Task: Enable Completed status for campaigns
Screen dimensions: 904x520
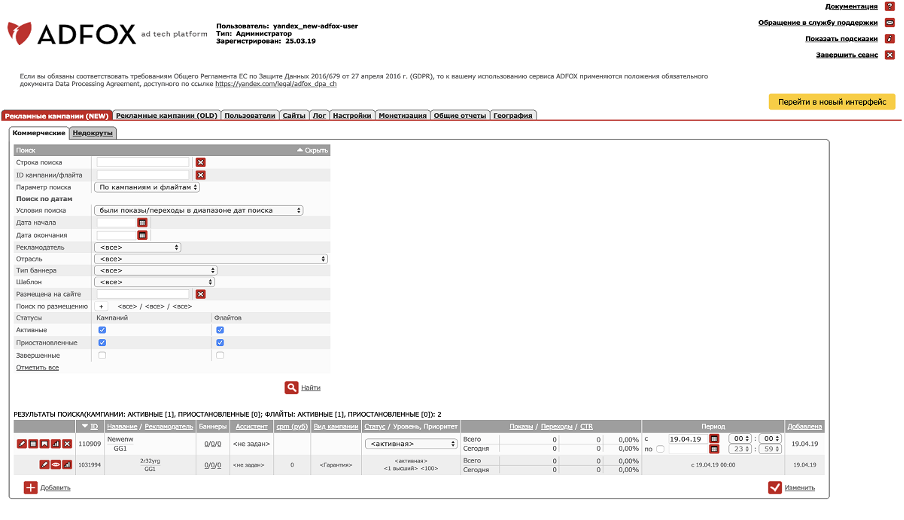Action: pyautogui.click(x=102, y=355)
